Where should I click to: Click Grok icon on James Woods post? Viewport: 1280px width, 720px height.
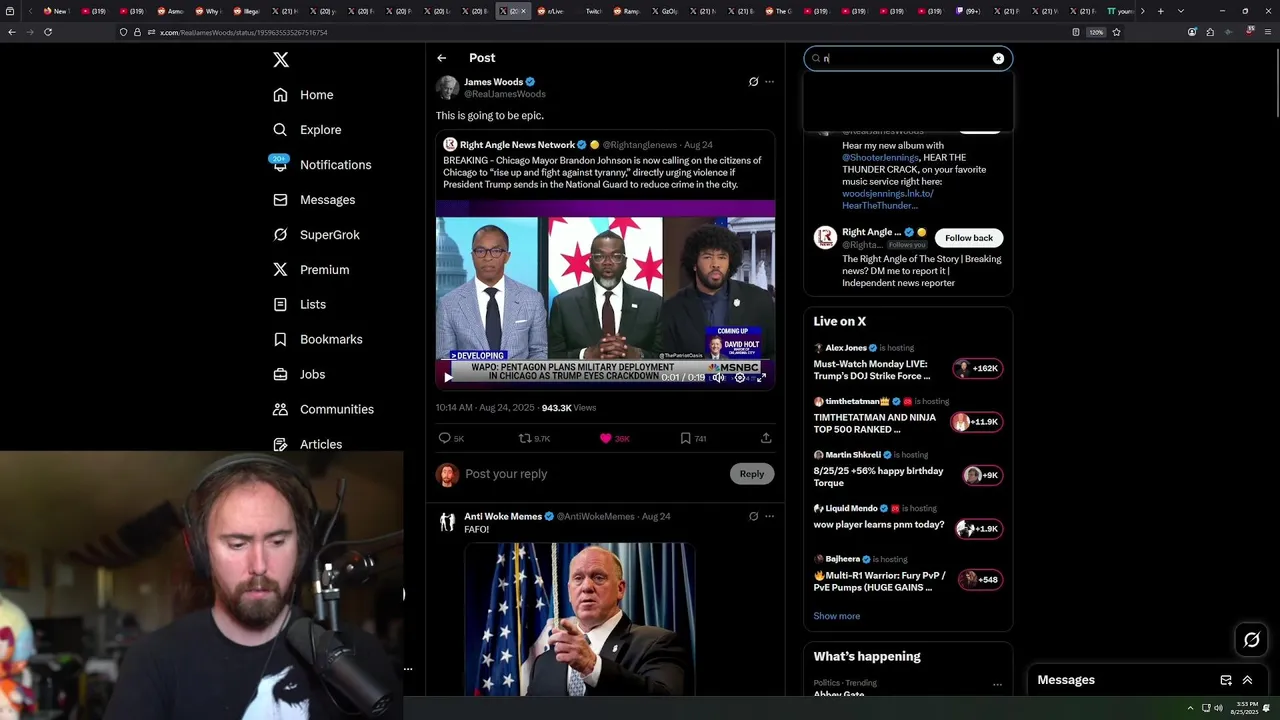tap(753, 82)
